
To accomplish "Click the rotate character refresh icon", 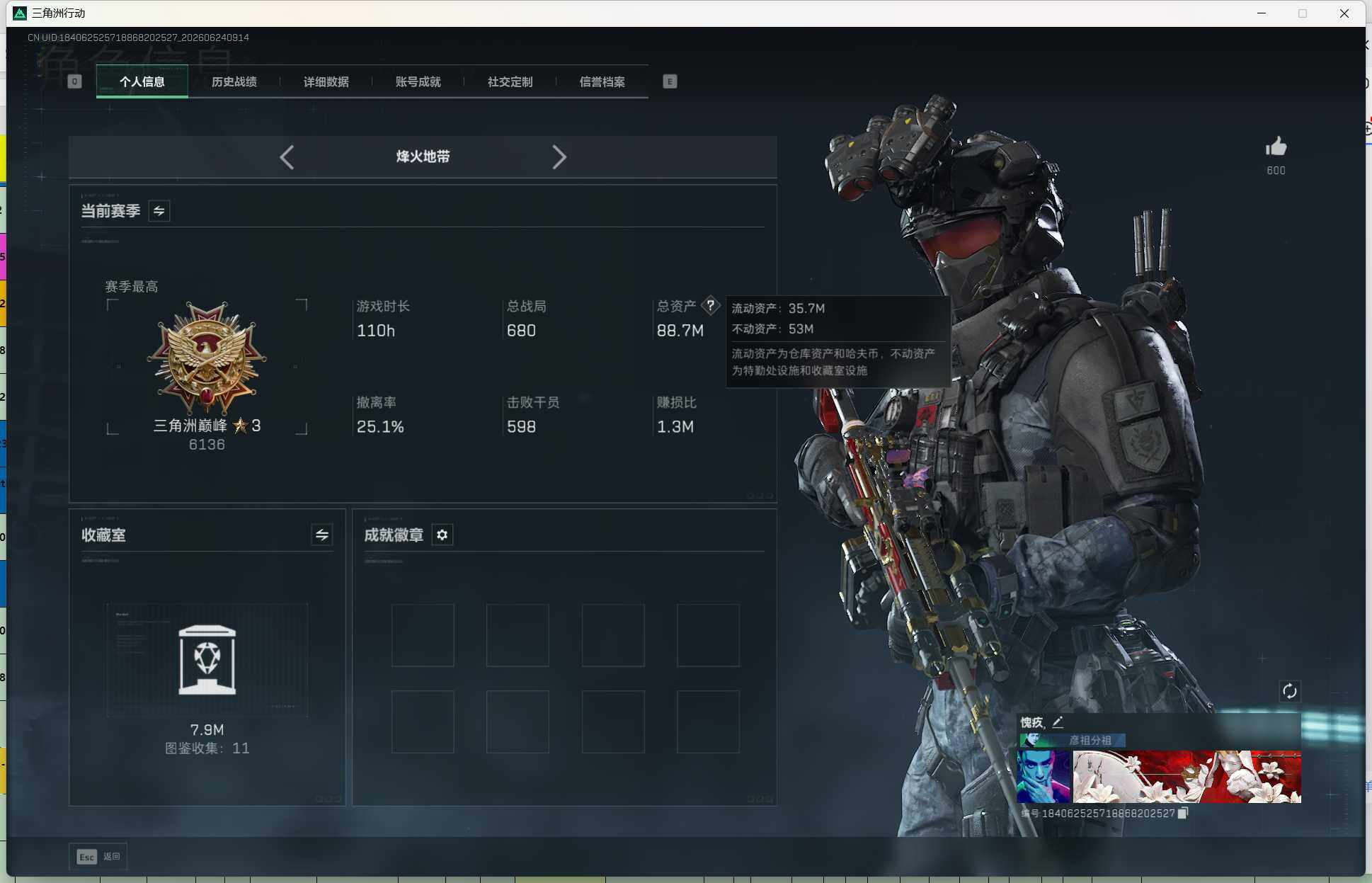I will tap(1290, 691).
